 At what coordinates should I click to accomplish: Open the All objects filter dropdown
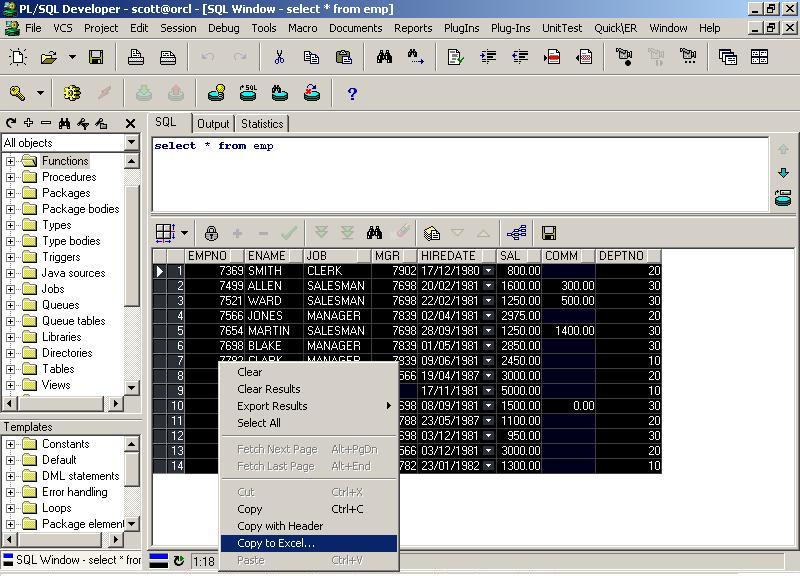coord(131,143)
